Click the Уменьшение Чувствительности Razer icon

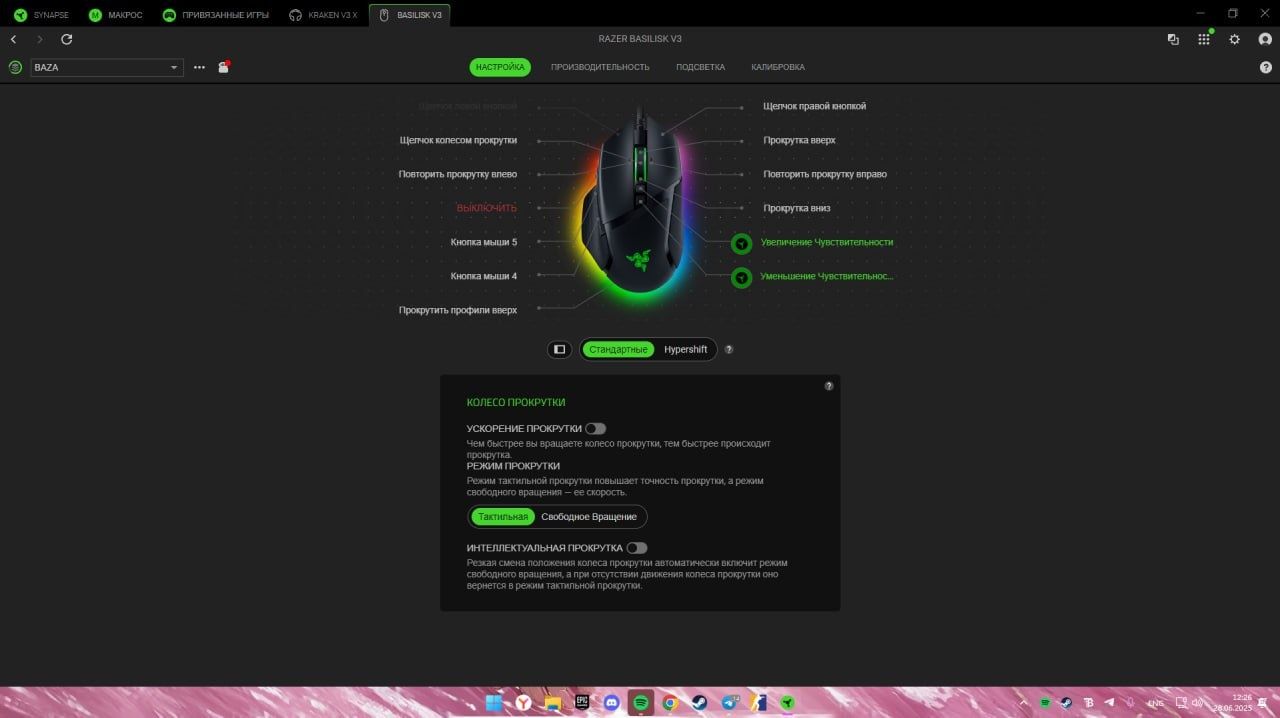coord(741,277)
